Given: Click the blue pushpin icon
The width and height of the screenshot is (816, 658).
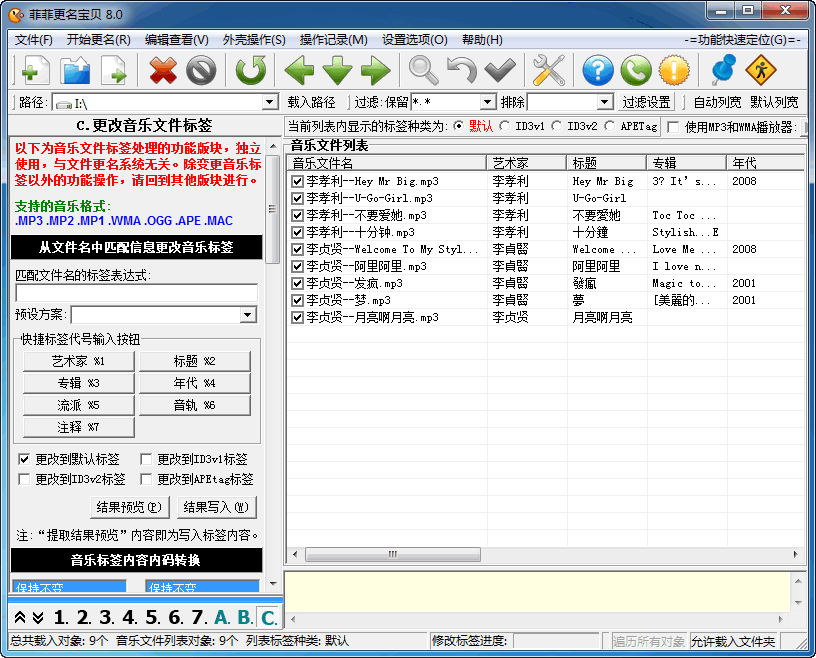Looking at the screenshot, I should point(723,70).
